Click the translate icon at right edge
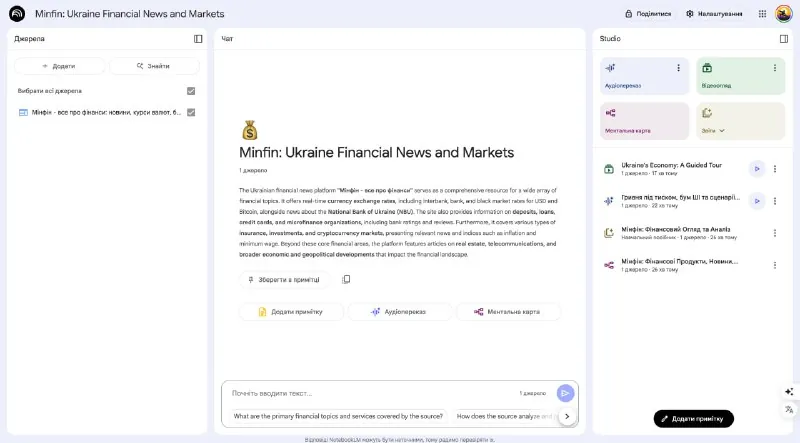800x443 pixels. [x=789, y=409]
